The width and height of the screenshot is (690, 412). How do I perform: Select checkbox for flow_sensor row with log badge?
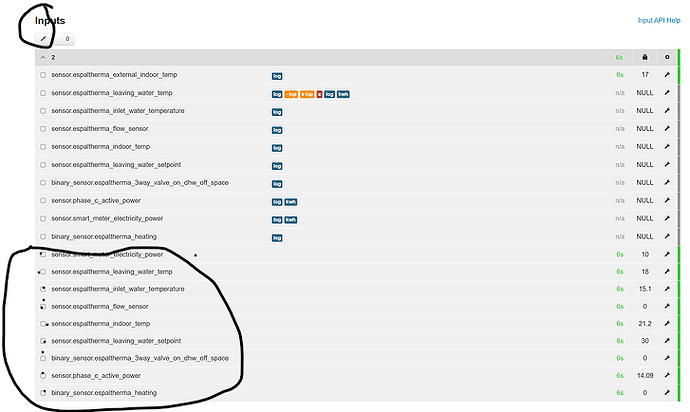coord(42,129)
